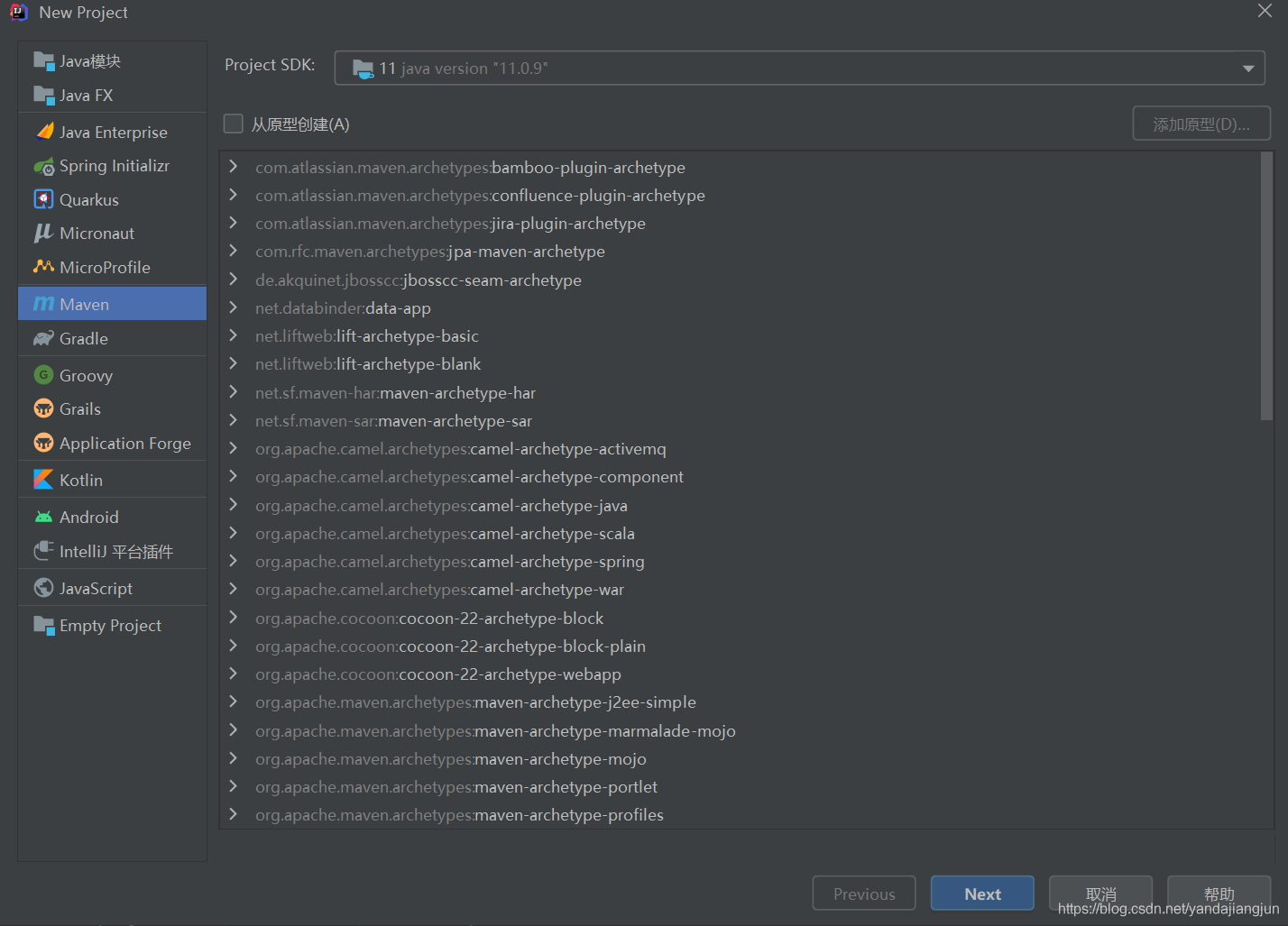
Task: Select camel-archetype-scala row
Action: point(739,533)
